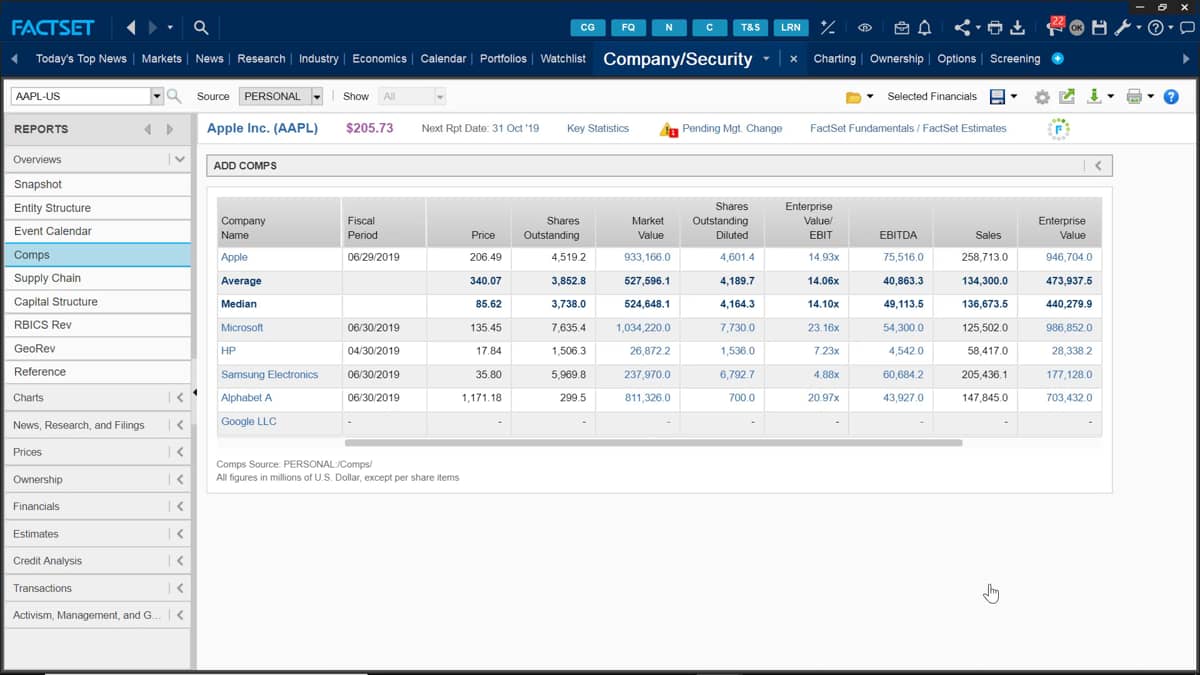Open the Microsoft company link
The height and width of the screenshot is (675, 1200).
tap(242, 328)
